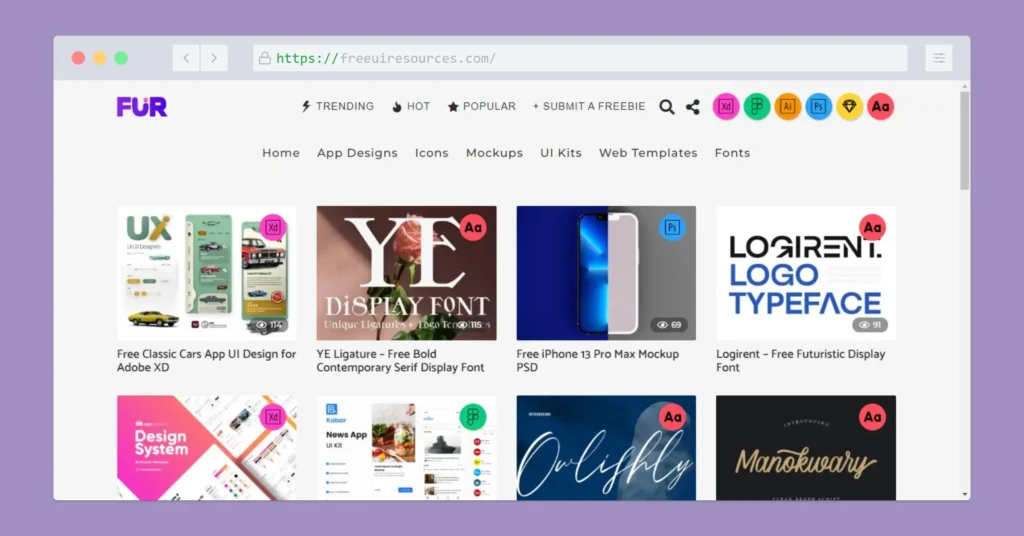The image size is (1024, 536).
Task: Click the FUR site logo
Action: pos(142,107)
